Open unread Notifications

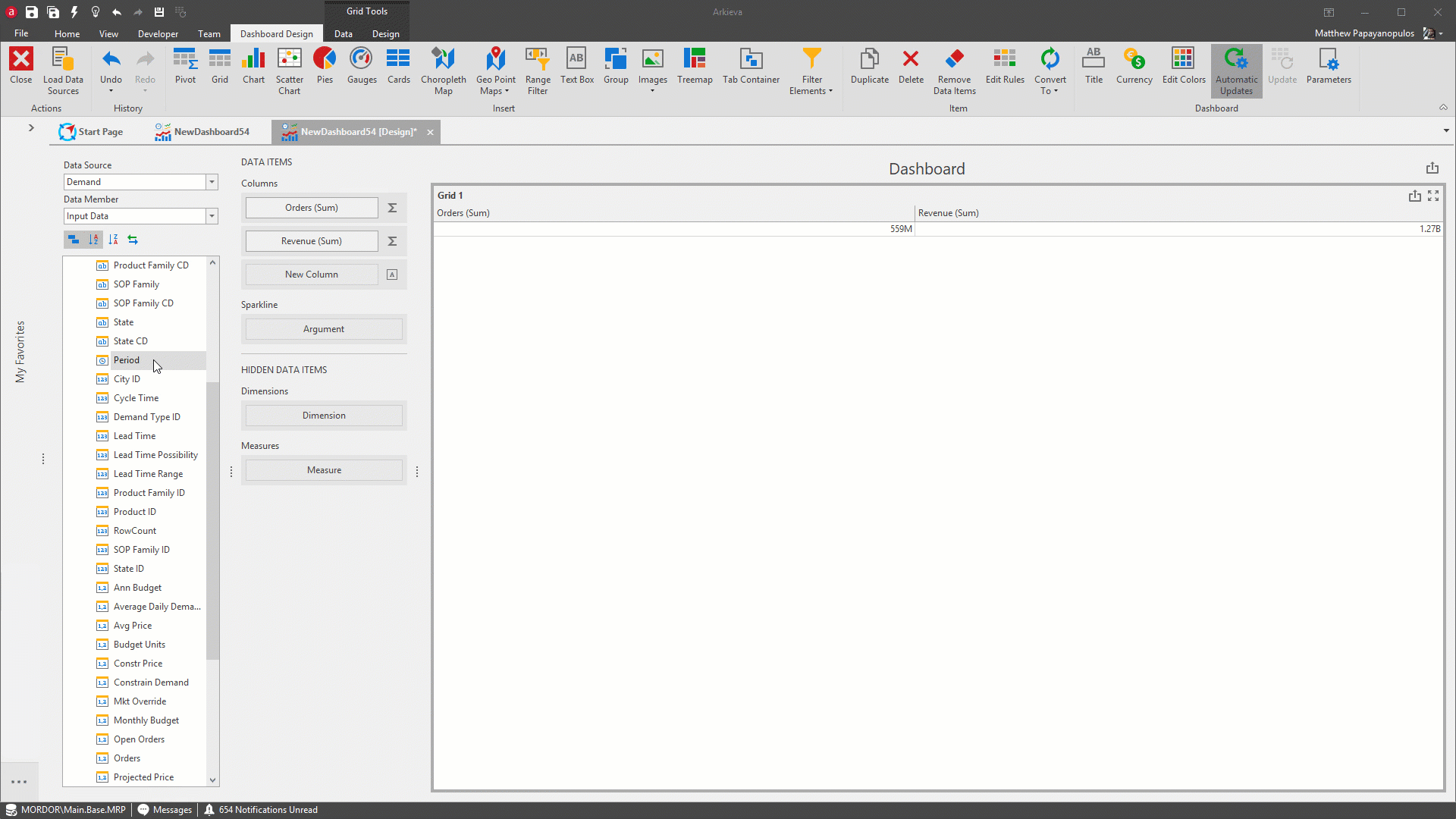(x=260, y=810)
